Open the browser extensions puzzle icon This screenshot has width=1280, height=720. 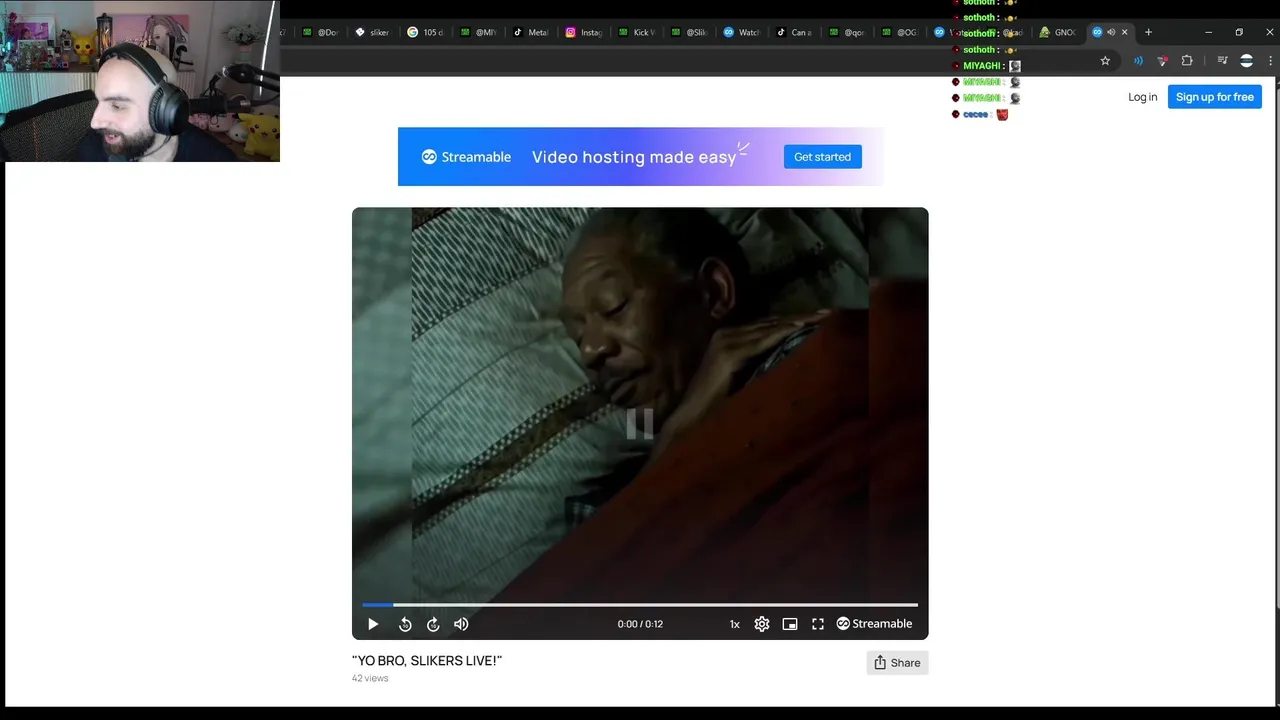click(1187, 61)
